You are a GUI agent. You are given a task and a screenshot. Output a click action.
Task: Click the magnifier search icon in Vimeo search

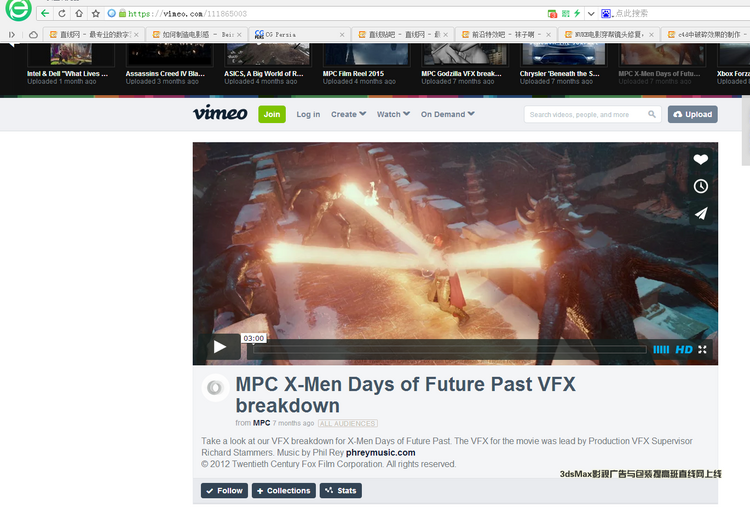[651, 114]
